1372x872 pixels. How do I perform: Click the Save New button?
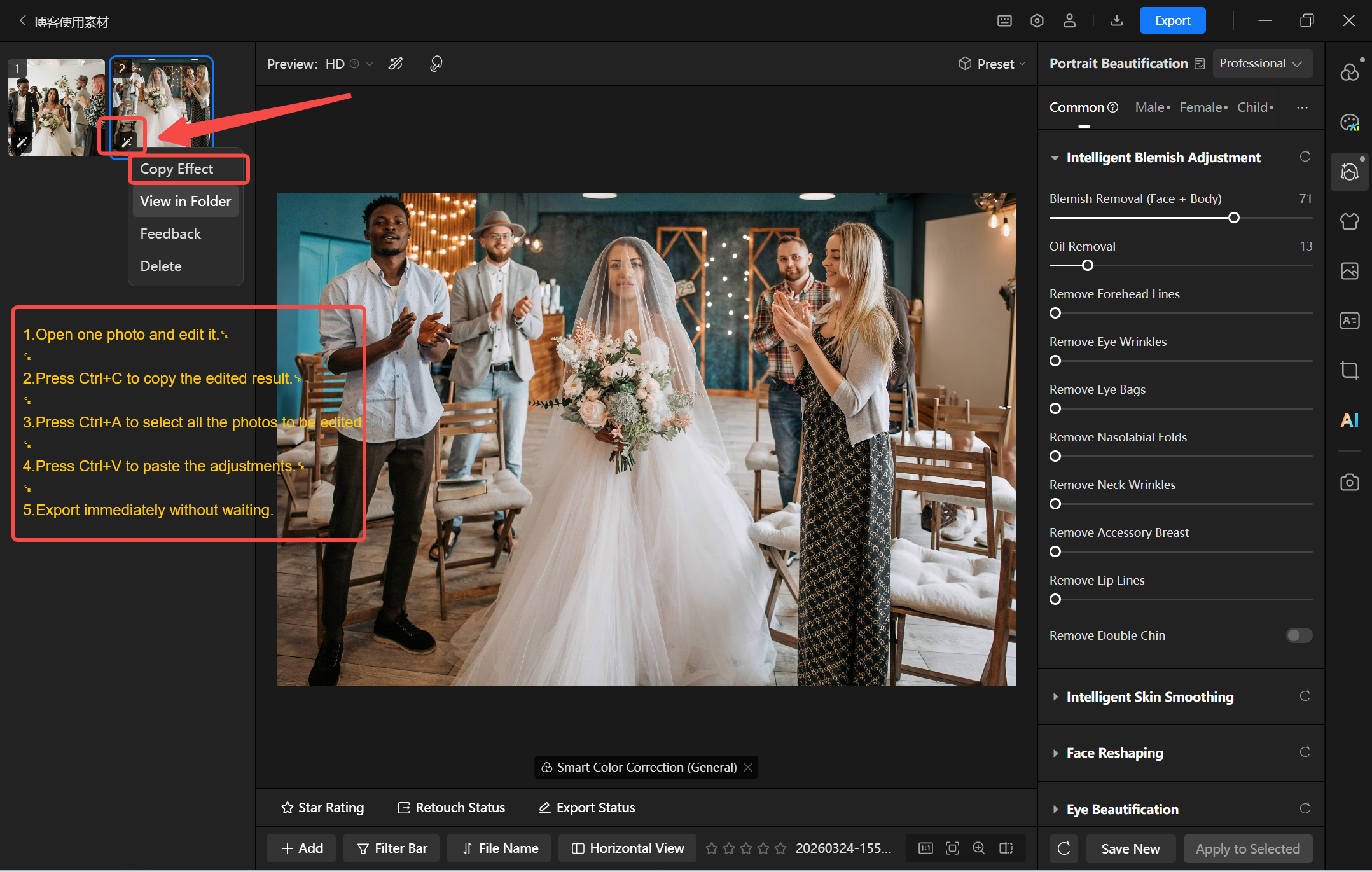1130,848
